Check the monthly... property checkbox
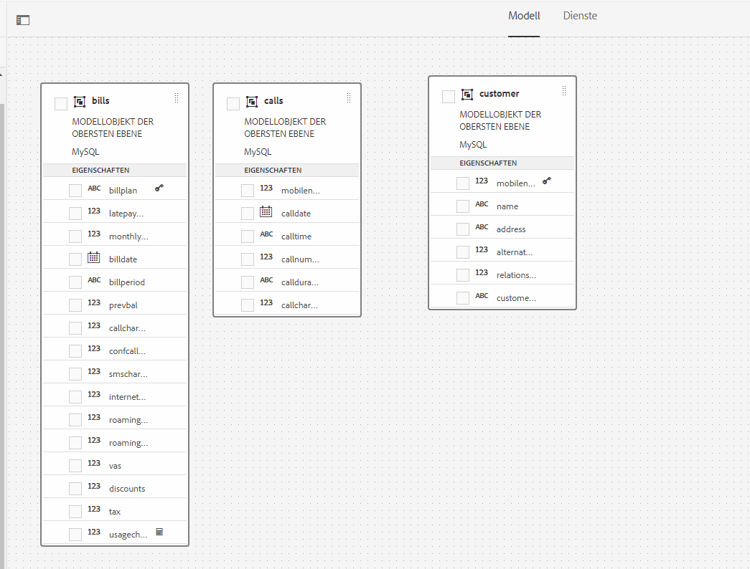 [x=75, y=236]
